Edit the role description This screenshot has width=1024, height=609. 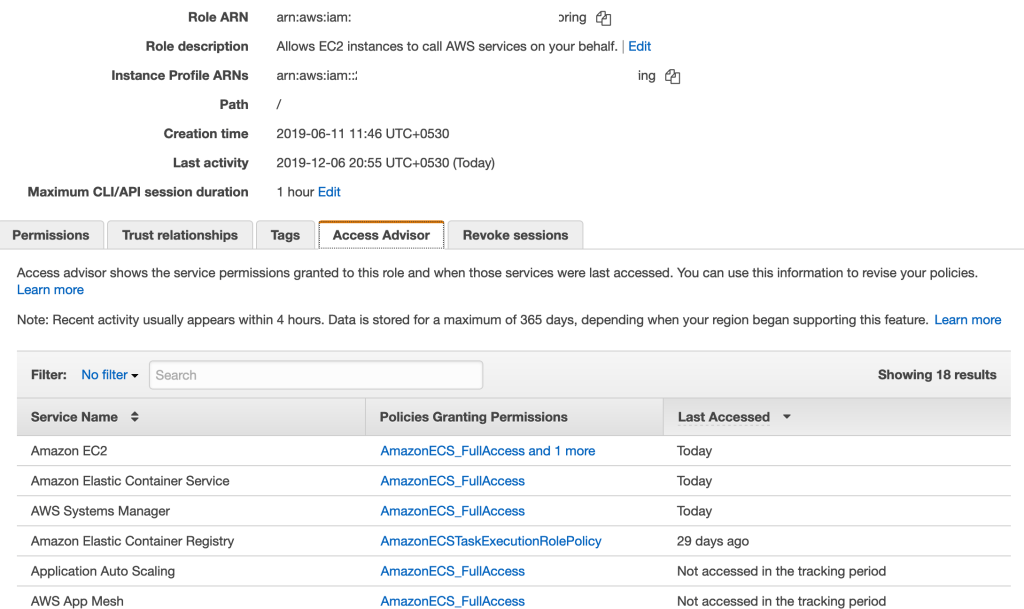tap(639, 46)
